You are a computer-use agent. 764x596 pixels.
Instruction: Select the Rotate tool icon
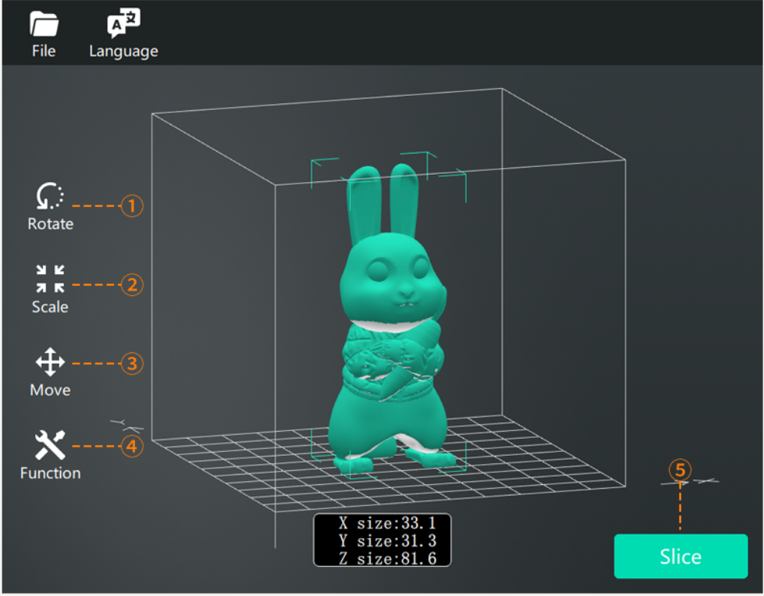(x=50, y=195)
